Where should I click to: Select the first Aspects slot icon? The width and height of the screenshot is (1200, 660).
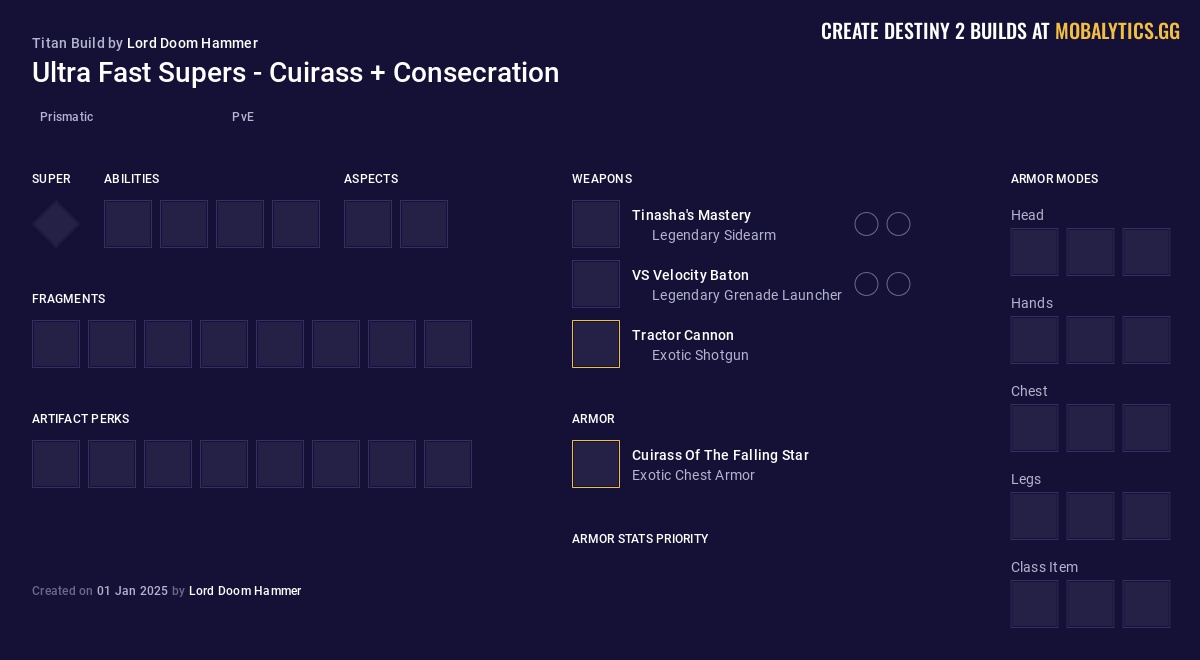(x=368, y=224)
